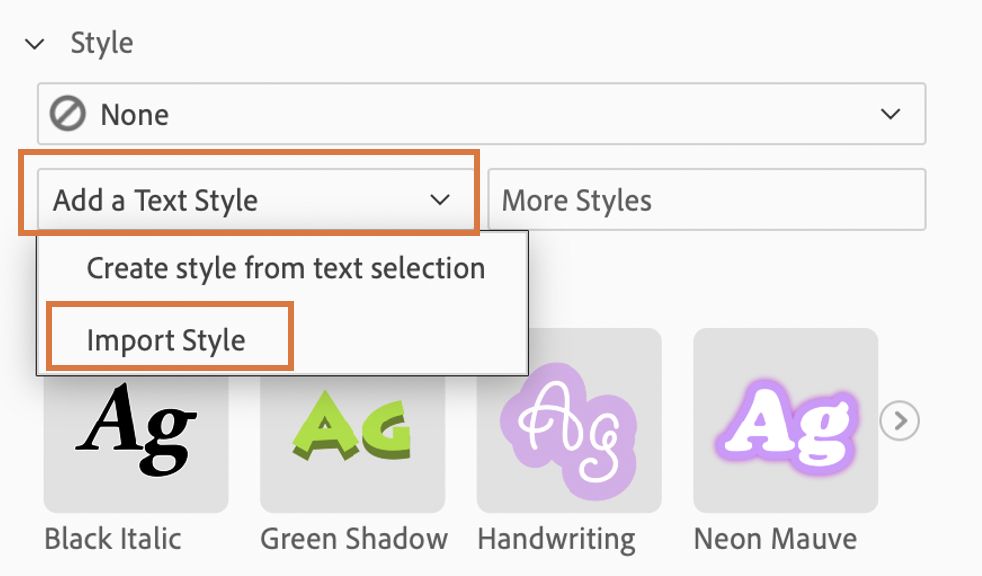
Task: Click the Neon Mauve caption text
Action: point(775,539)
